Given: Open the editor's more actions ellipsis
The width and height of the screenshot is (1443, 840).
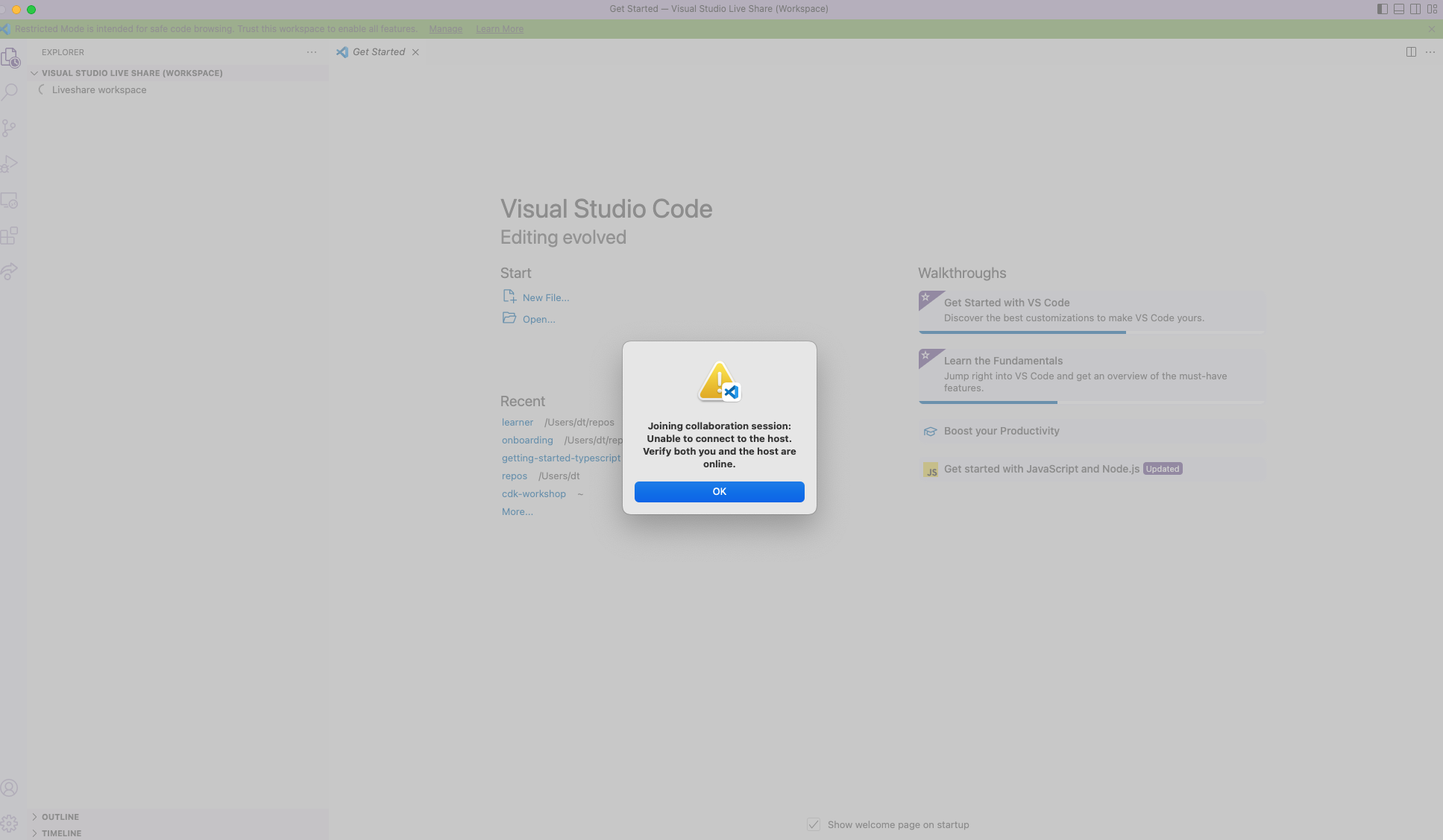Looking at the screenshot, I should pyautogui.click(x=1430, y=52).
